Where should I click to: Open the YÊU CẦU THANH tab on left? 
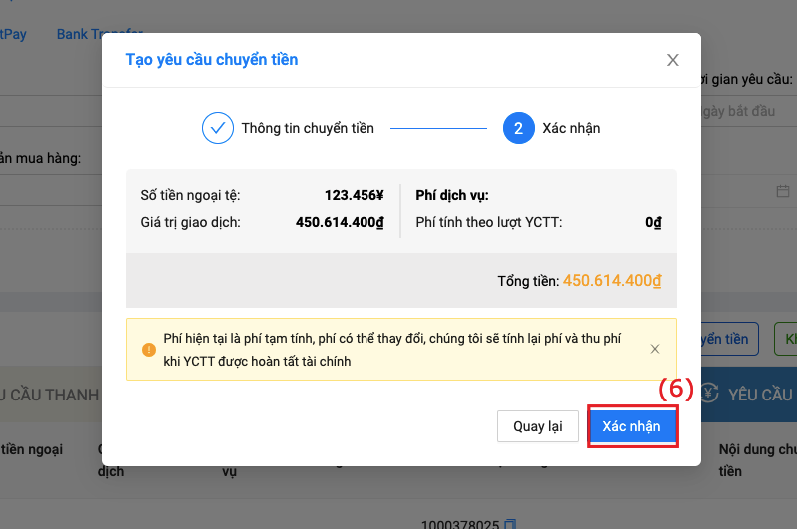(50, 394)
